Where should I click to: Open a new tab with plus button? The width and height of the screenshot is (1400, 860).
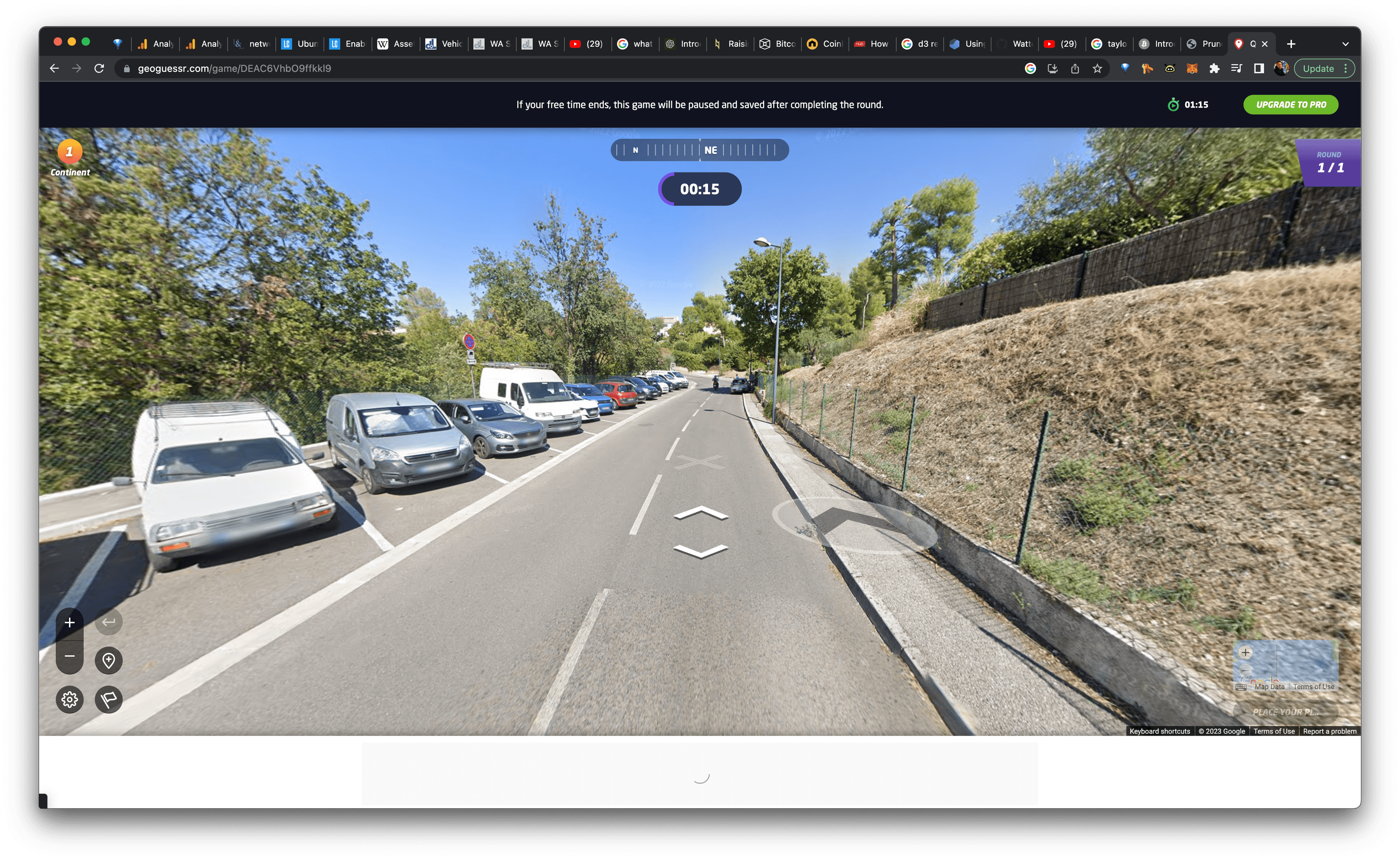[x=1291, y=44]
